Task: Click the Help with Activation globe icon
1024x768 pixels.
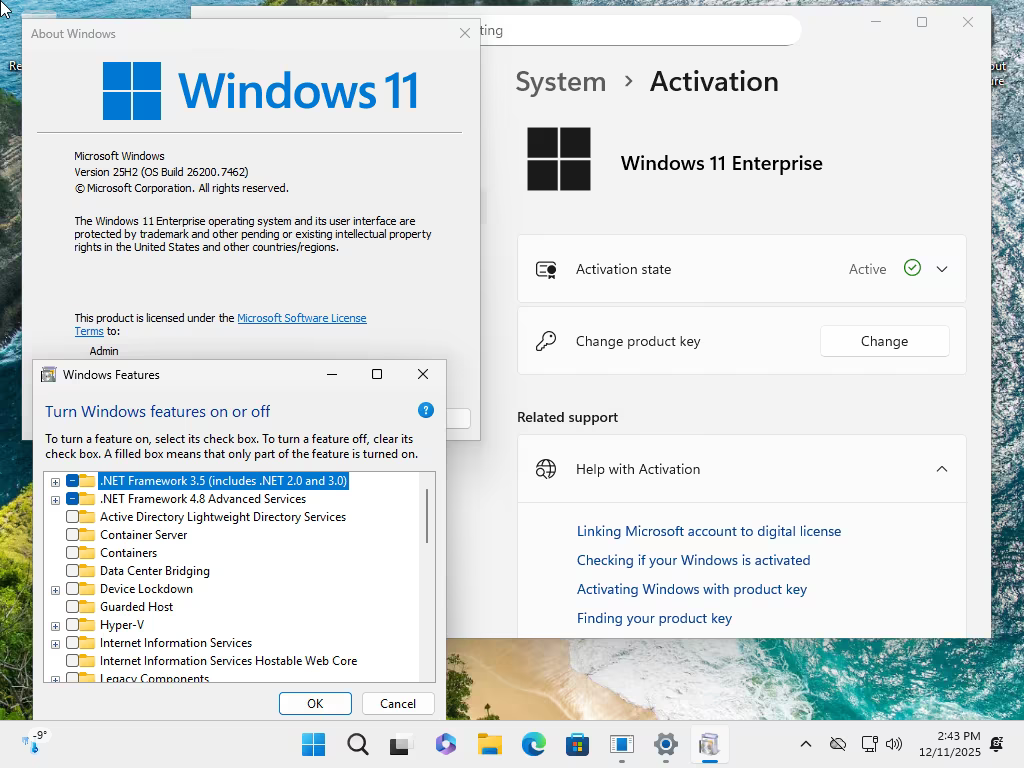Action: click(x=546, y=469)
